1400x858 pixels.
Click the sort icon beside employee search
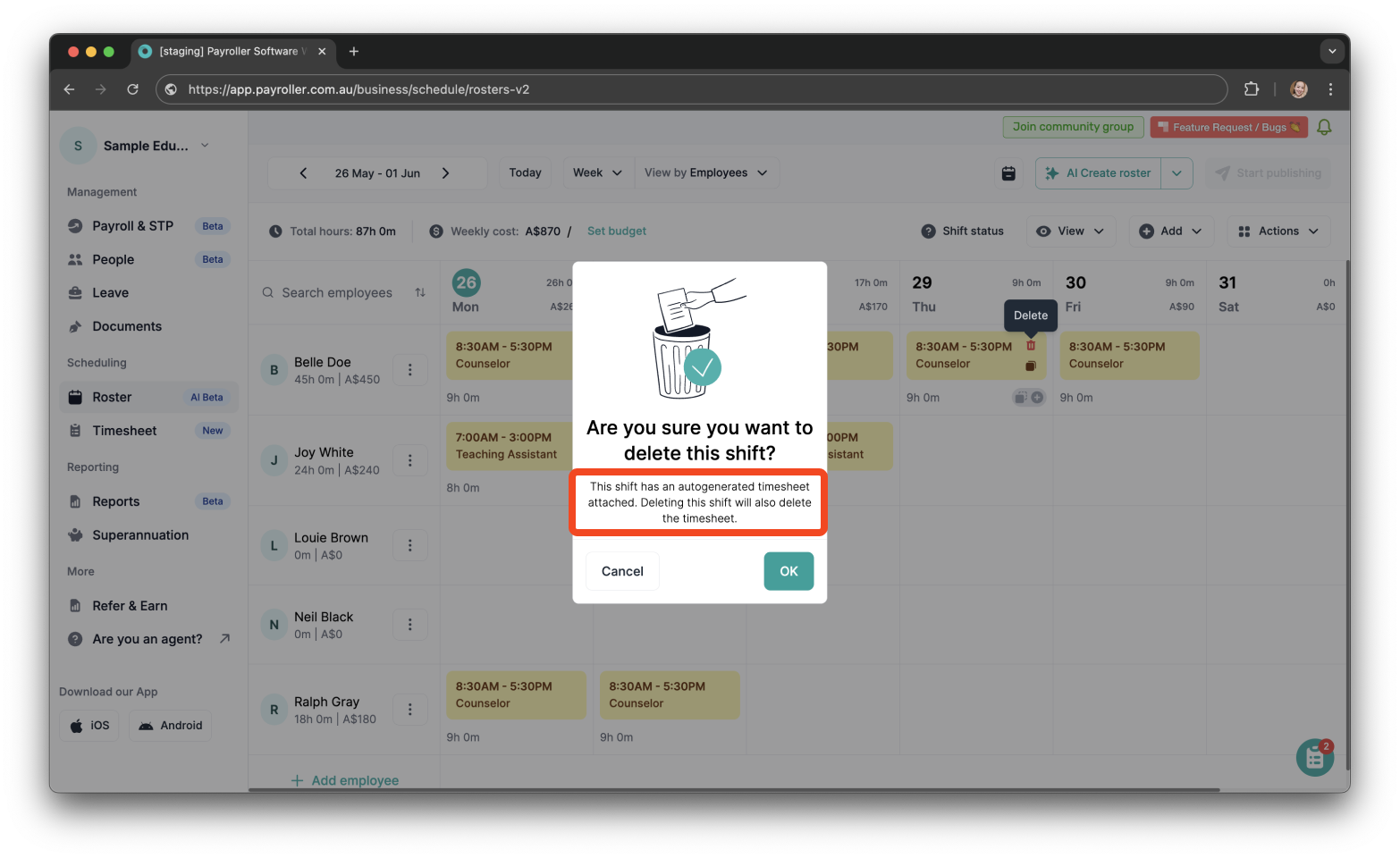point(419,292)
